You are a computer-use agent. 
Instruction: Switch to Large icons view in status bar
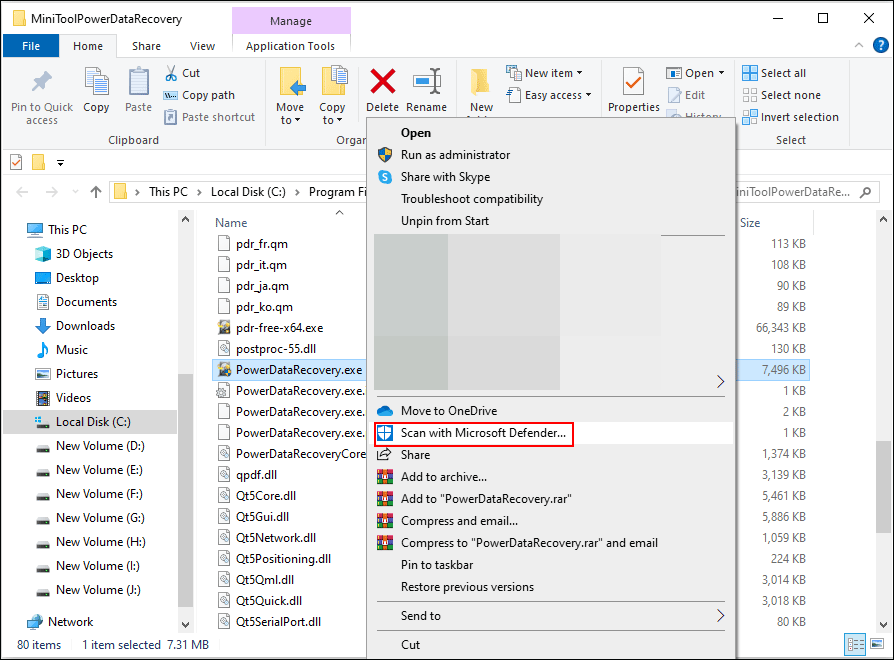pos(877,644)
